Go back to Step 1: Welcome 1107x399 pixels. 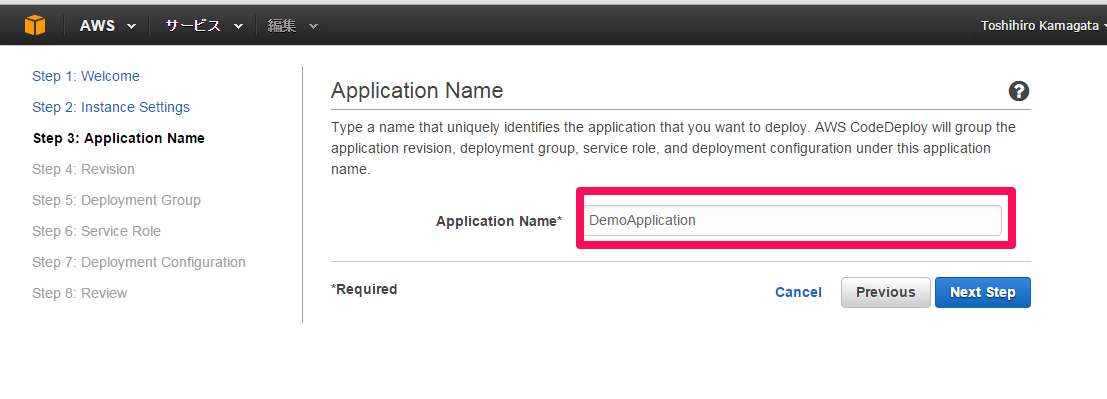(86, 76)
